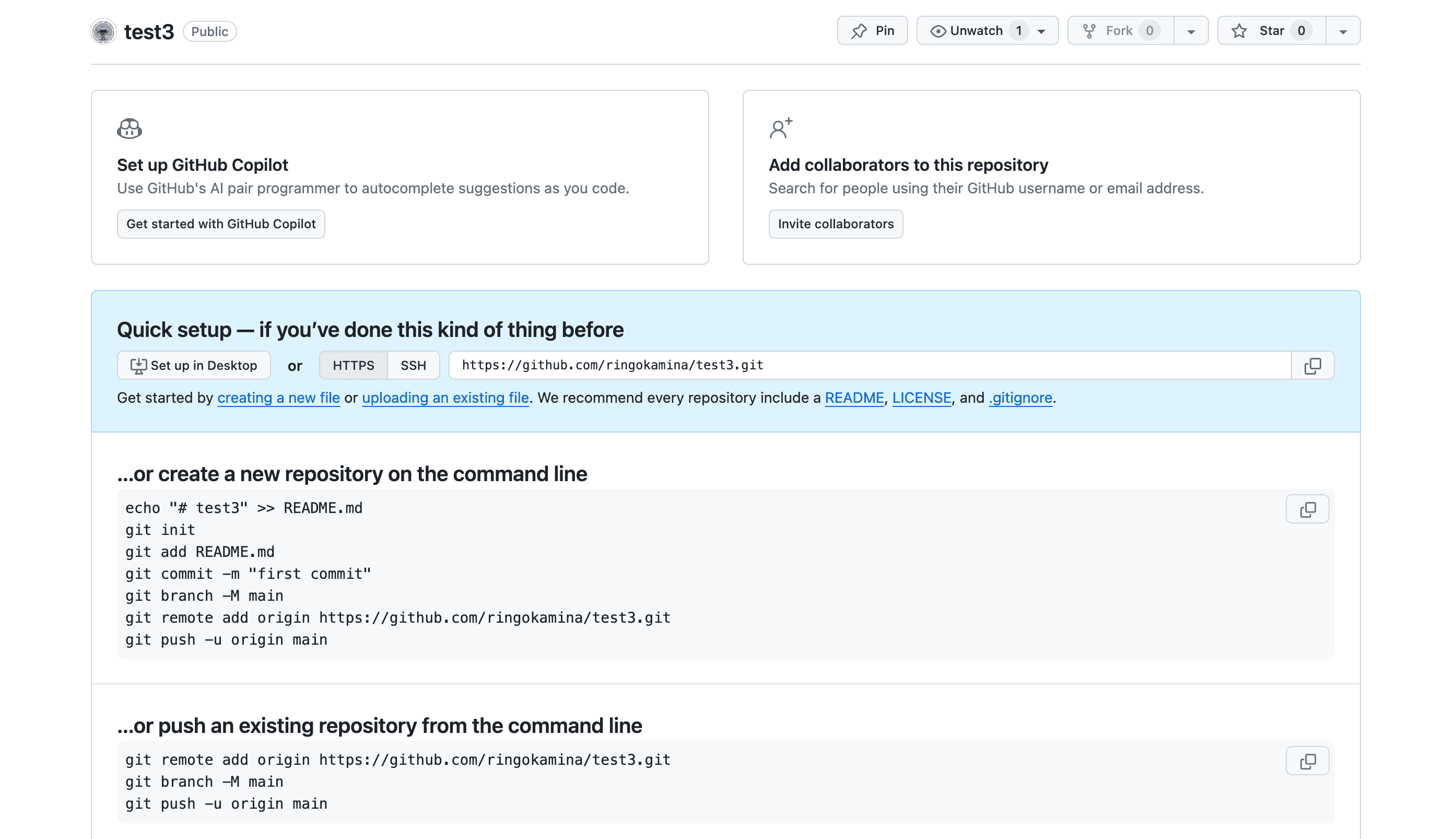Expand the Fork options dropdown arrow

[1191, 31]
